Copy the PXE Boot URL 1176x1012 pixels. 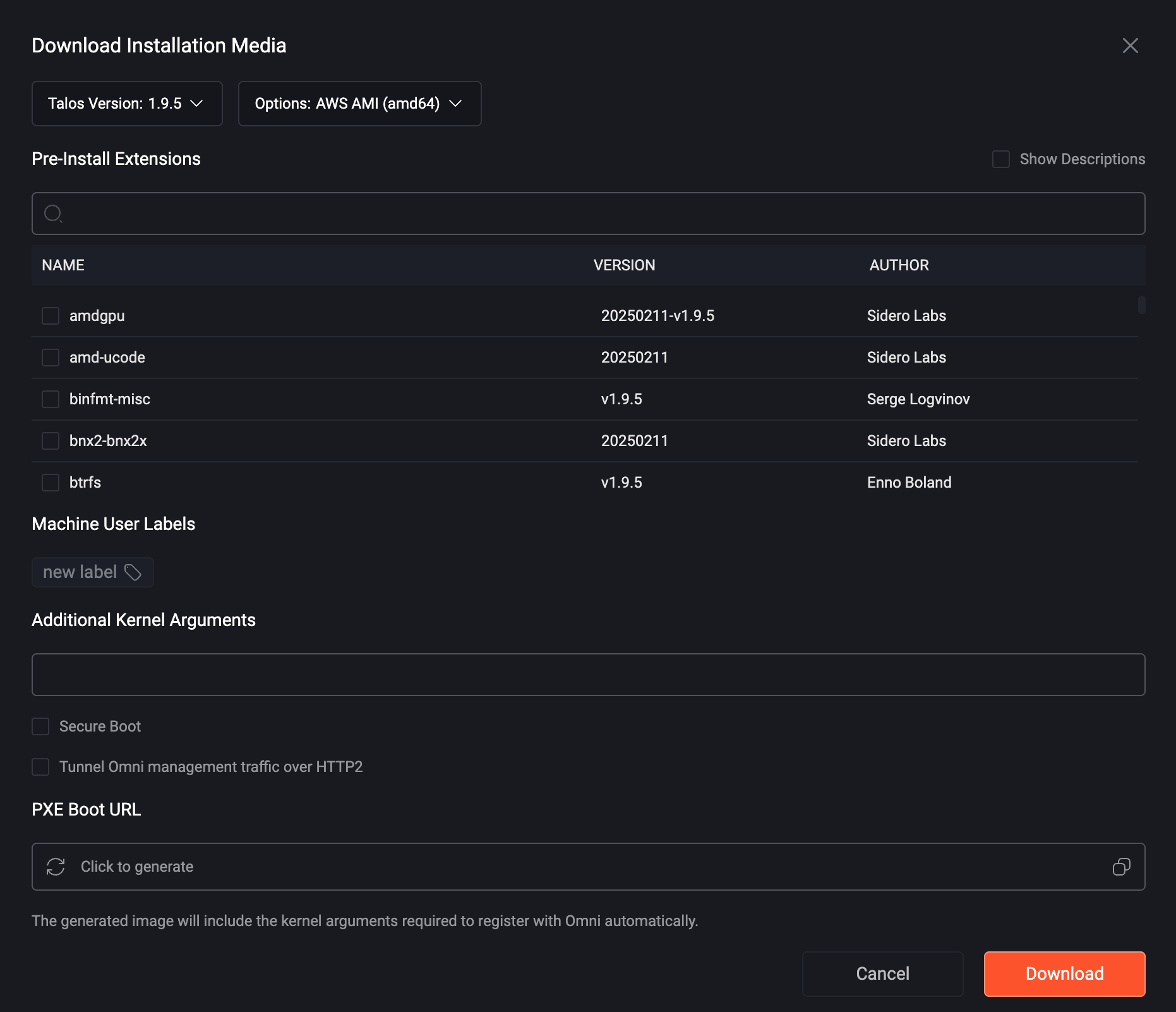click(x=1122, y=867)
